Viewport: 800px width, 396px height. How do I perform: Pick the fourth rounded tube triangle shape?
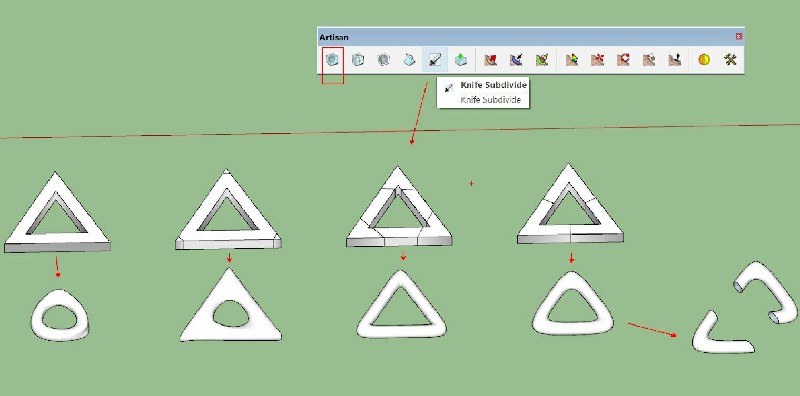[x=572, y=303]
